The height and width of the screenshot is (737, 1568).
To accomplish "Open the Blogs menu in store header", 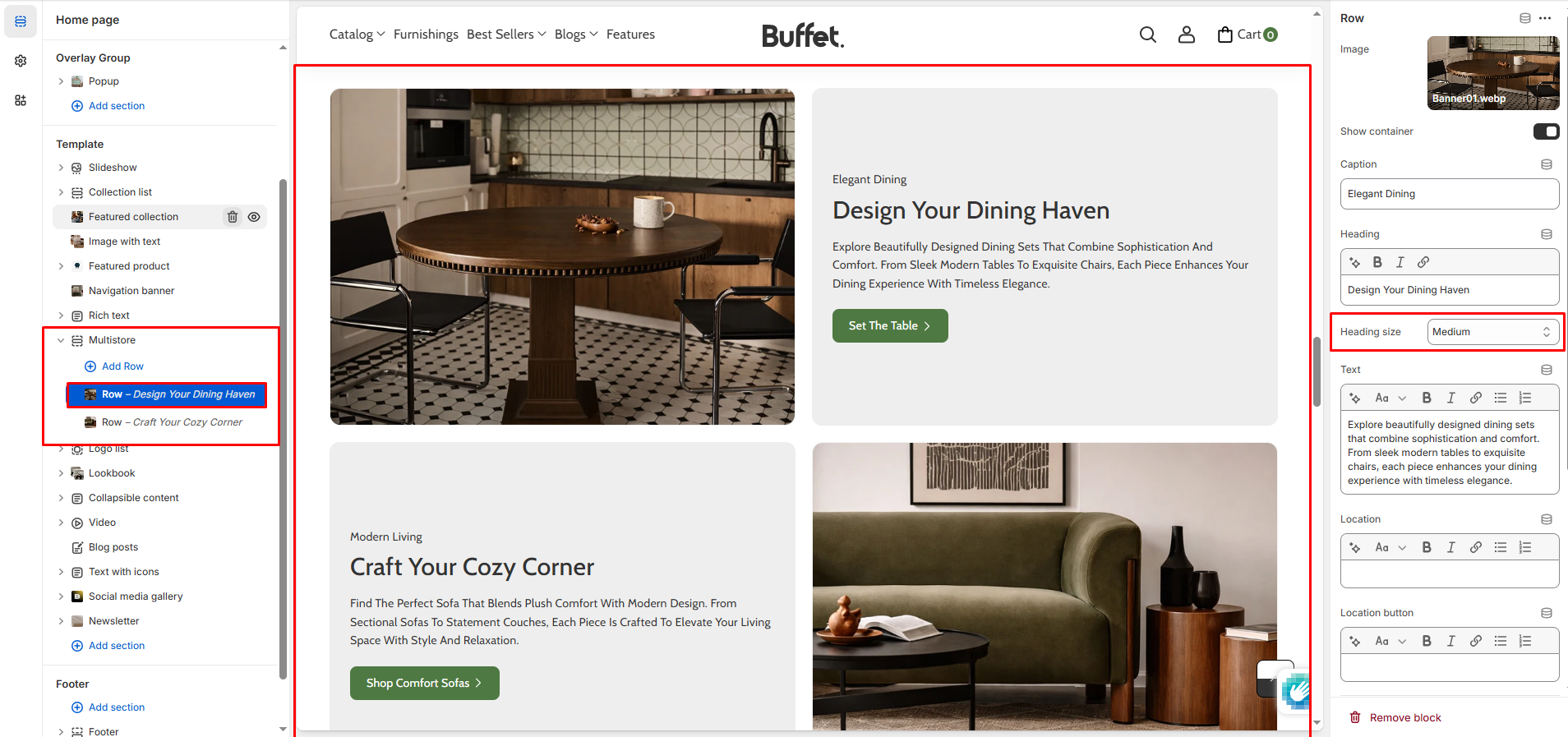I will coord(576,35).
